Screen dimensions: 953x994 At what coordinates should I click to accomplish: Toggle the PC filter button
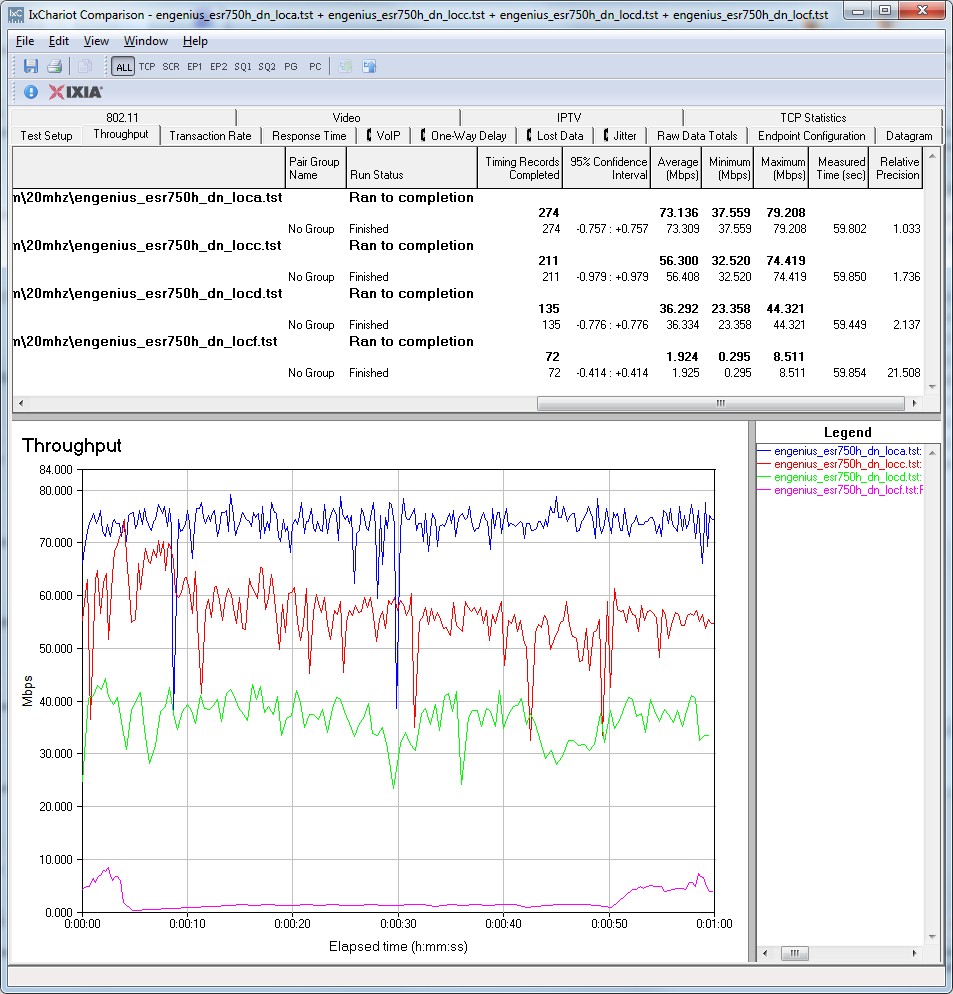pos(315,67)
